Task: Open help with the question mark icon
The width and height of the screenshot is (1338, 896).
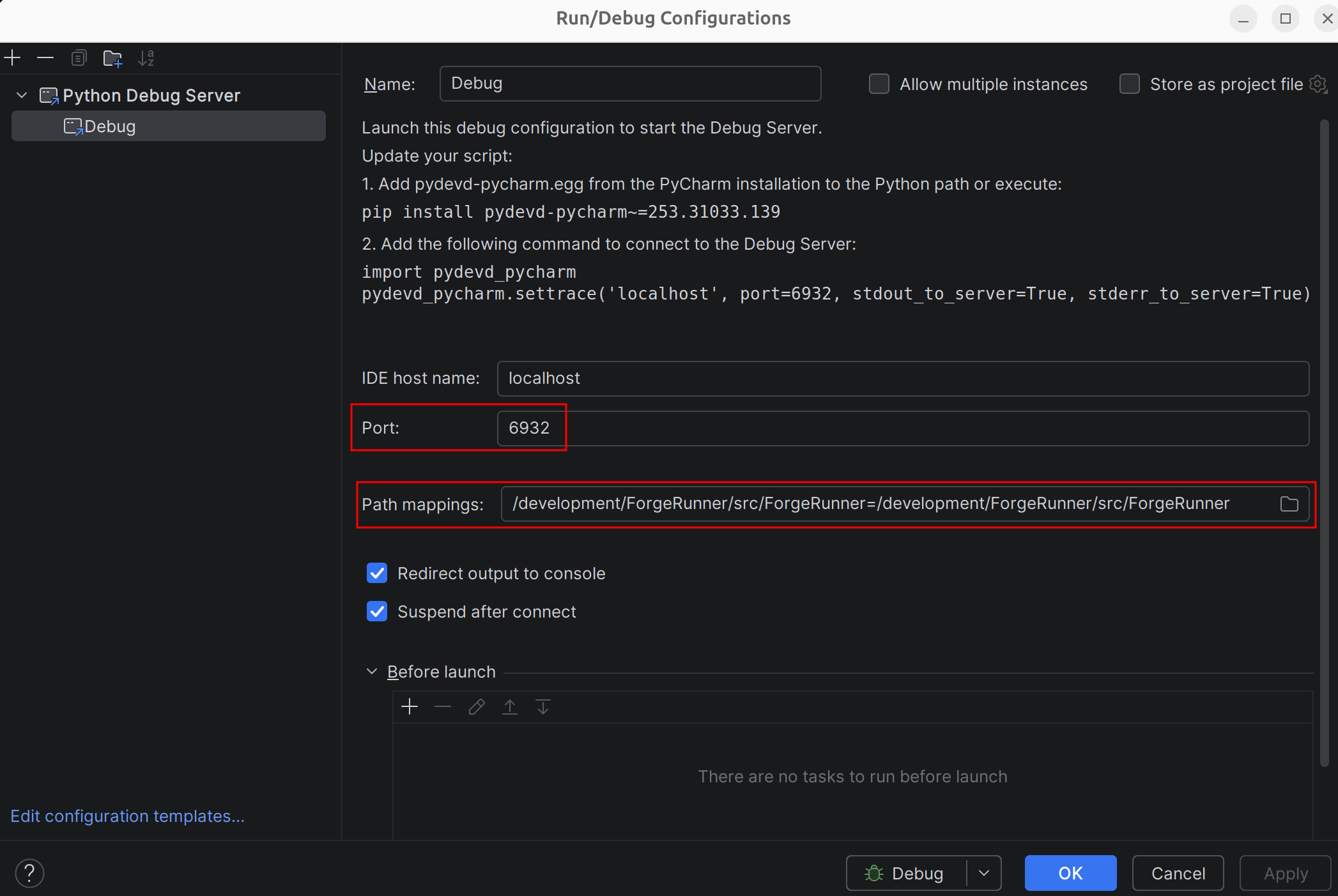Action: (x=29, y=873)
